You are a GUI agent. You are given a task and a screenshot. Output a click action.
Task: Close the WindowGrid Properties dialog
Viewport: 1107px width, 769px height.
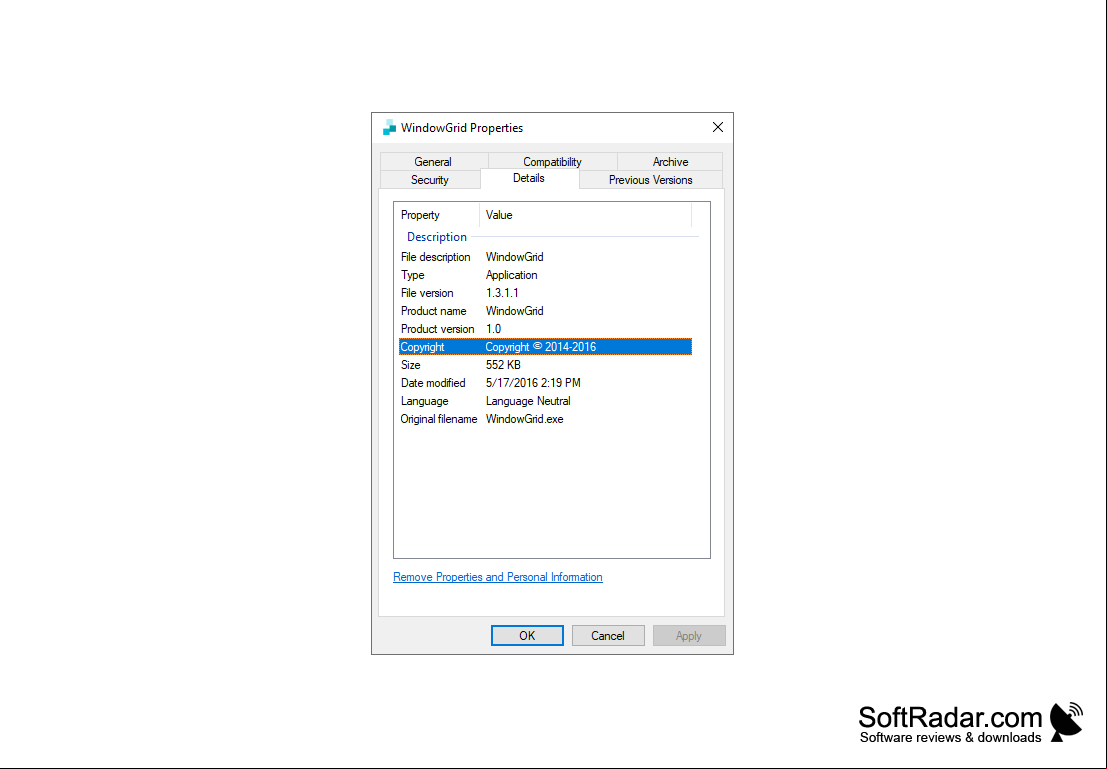pos(717,127)
